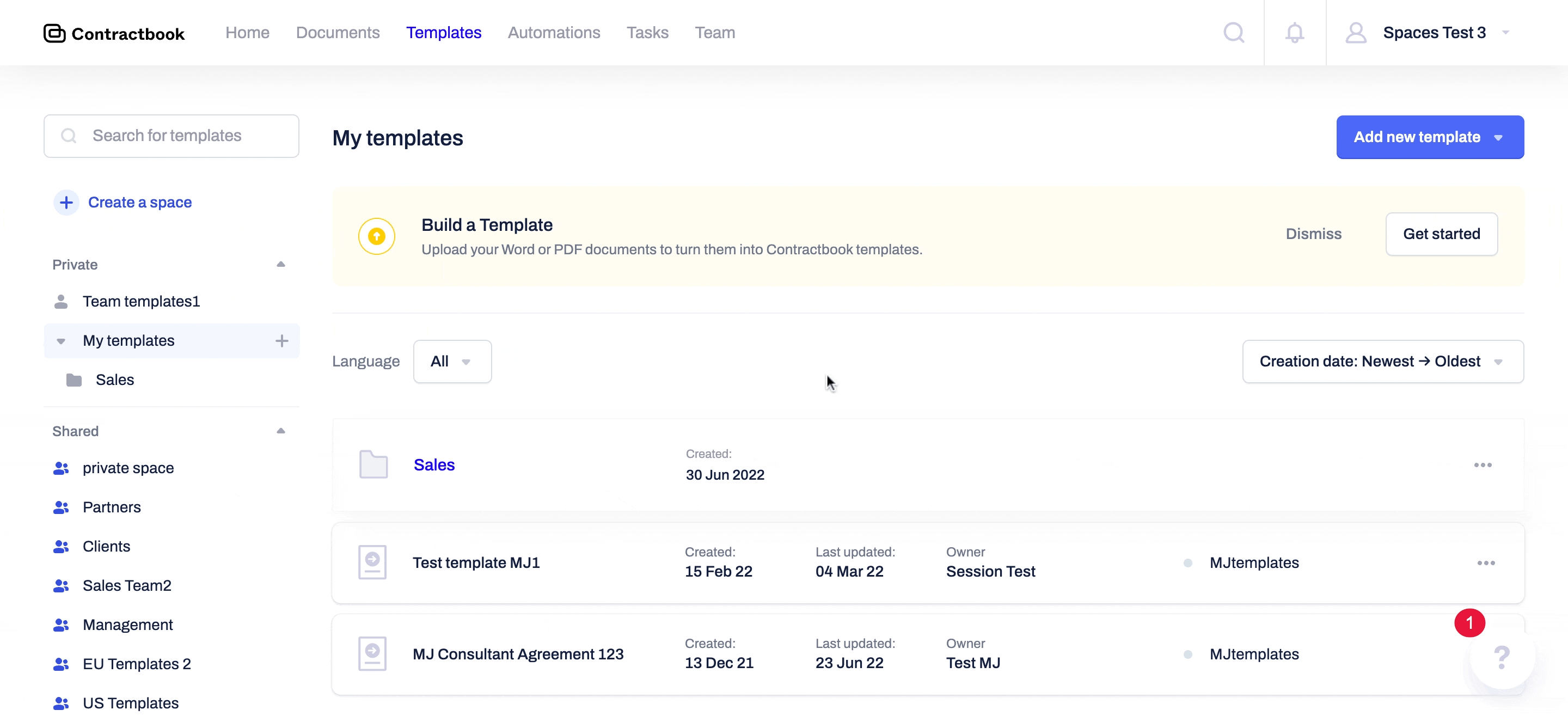Go to Team tab

[x=715, y=33]
